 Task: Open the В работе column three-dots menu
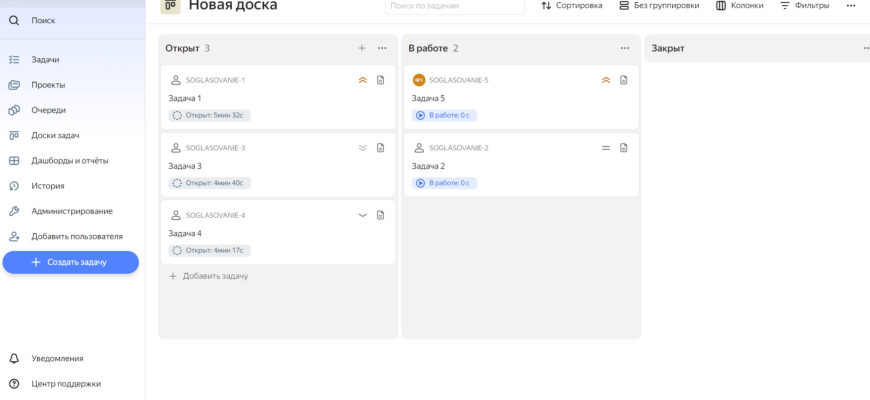coord(625,48)
